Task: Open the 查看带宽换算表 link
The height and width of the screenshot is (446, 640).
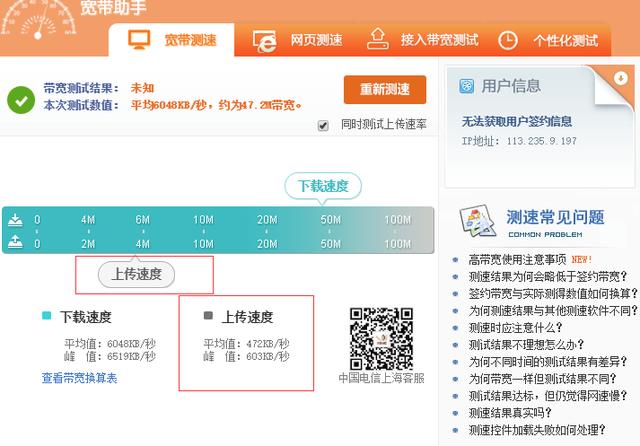Action: (x=79, y=378)
